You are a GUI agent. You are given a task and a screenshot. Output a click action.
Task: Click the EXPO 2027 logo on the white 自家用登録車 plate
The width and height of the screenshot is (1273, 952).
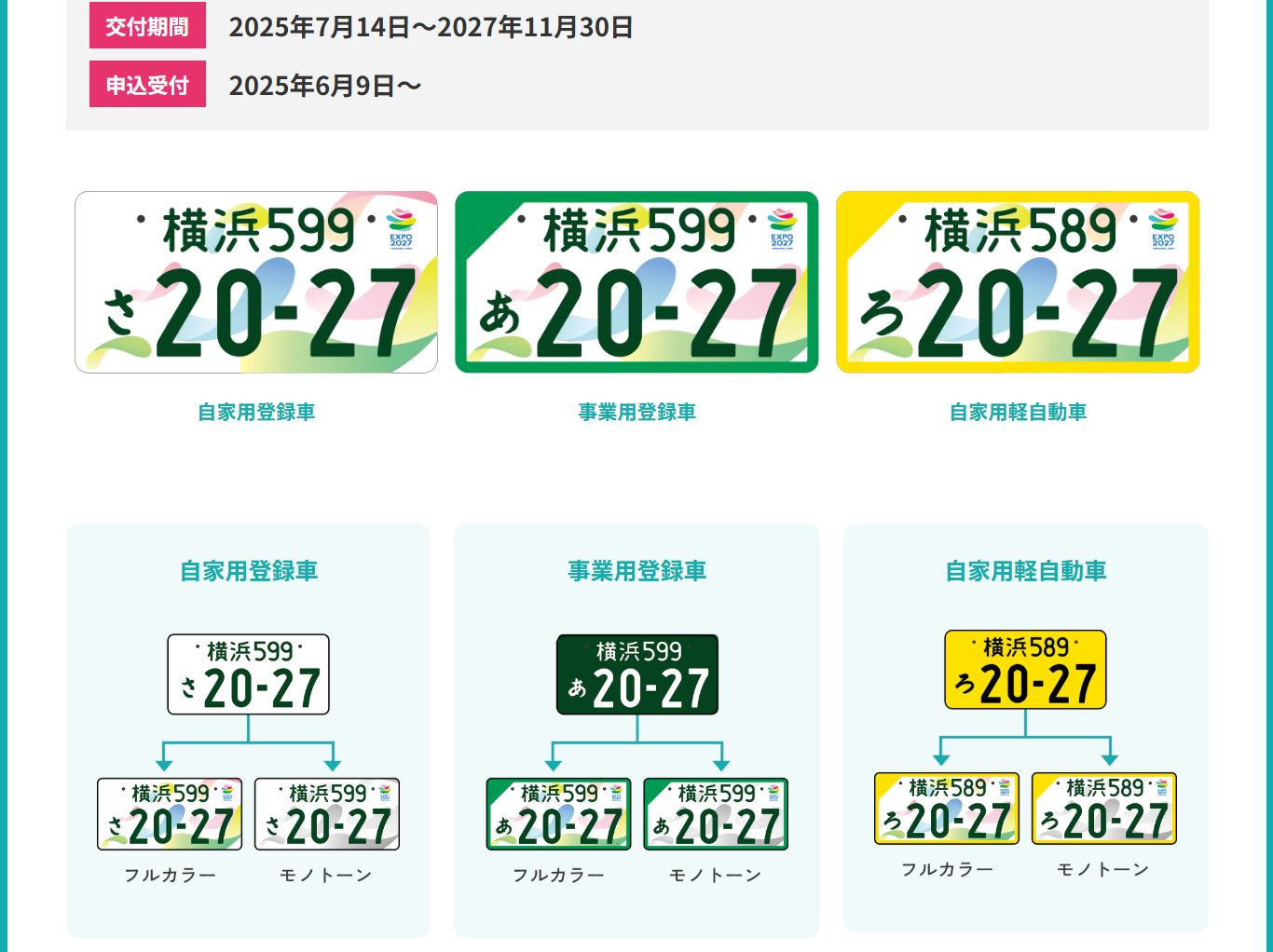click(x=401, y=228)
